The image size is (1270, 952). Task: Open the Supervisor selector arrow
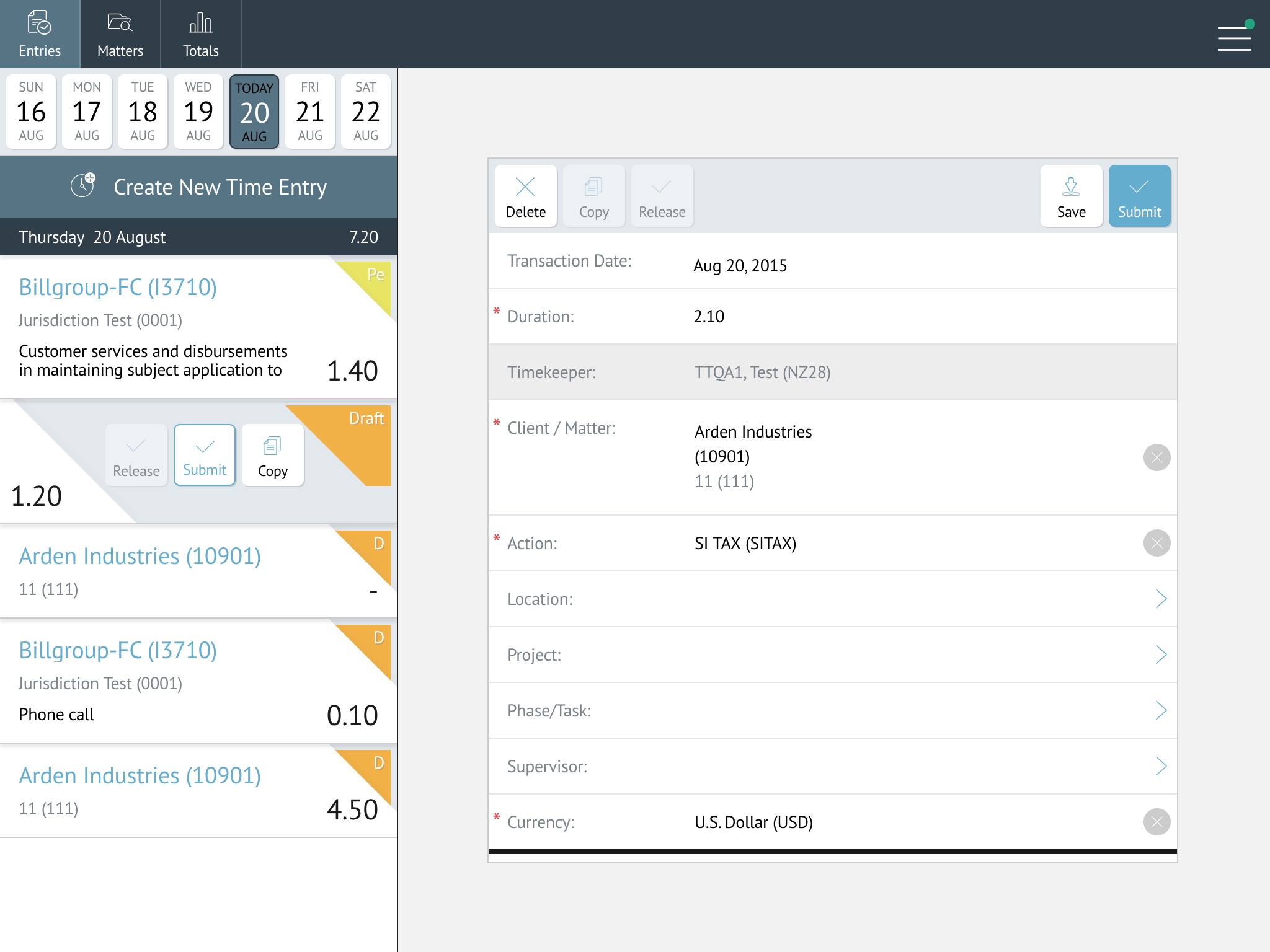coord(1161,766)
